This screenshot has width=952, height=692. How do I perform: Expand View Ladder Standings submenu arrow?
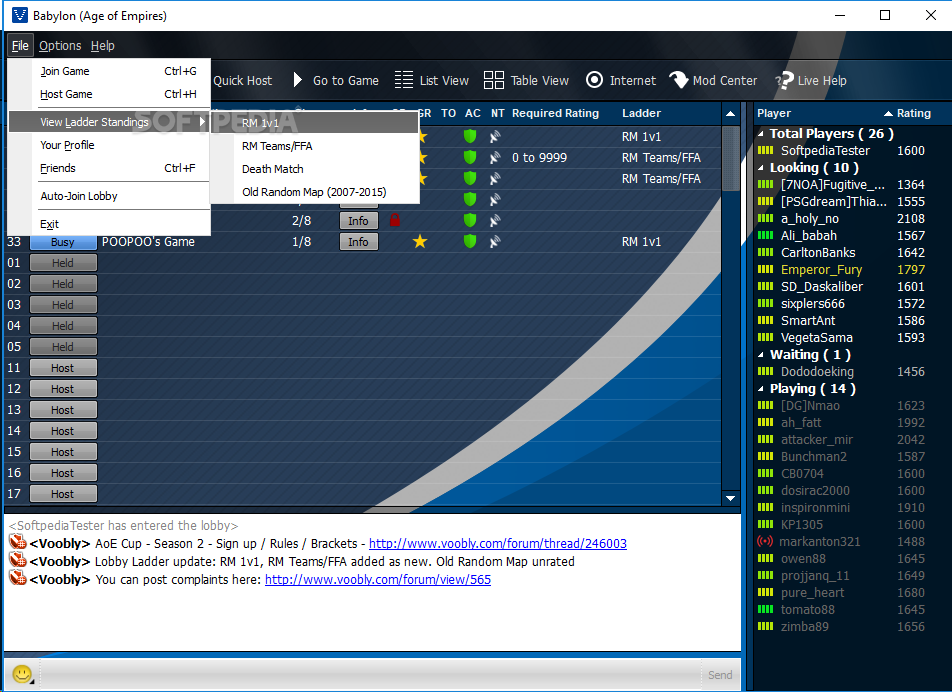pyautogui.click(x=202, y=122)
